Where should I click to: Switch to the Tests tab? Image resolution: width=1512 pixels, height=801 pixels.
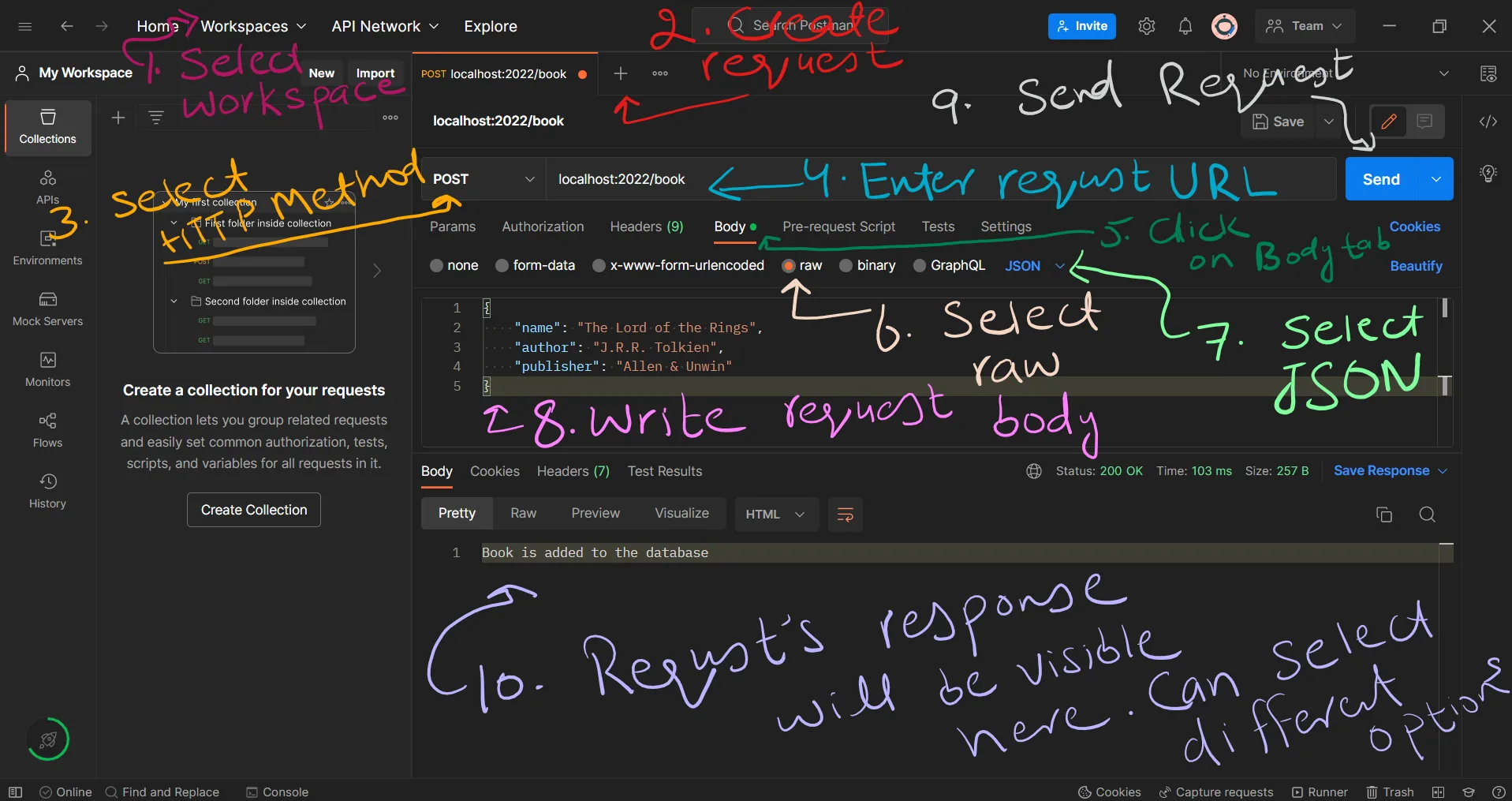[x=939, y=227]
